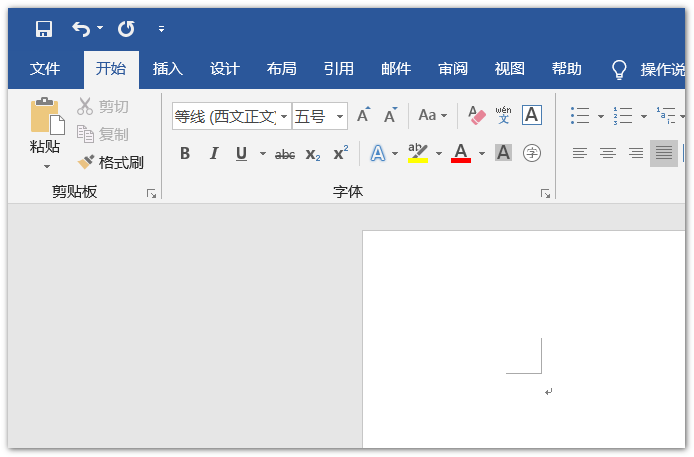The image size is (694, 457).
Task: Open numbering style dropdown arrow
Action: point(644,116)
